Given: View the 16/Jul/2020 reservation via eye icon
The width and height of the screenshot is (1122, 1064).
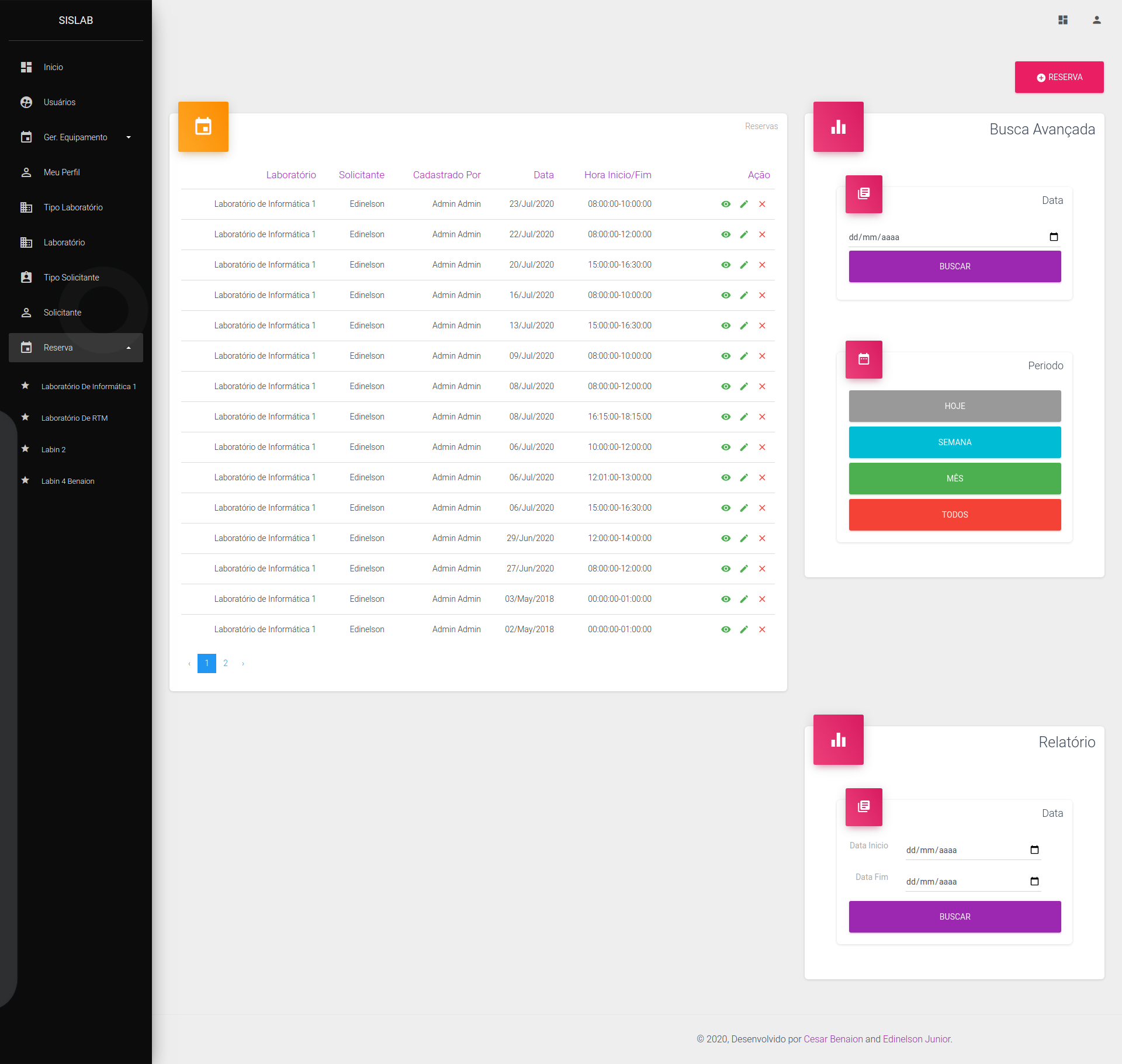Looking at the screenshot, I should point(726,295).
